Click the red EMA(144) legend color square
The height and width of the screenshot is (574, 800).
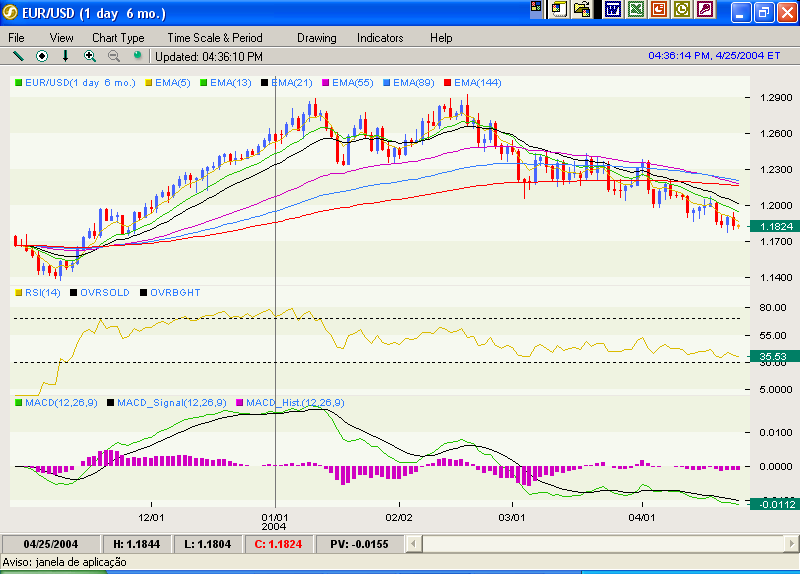point(448,82)
